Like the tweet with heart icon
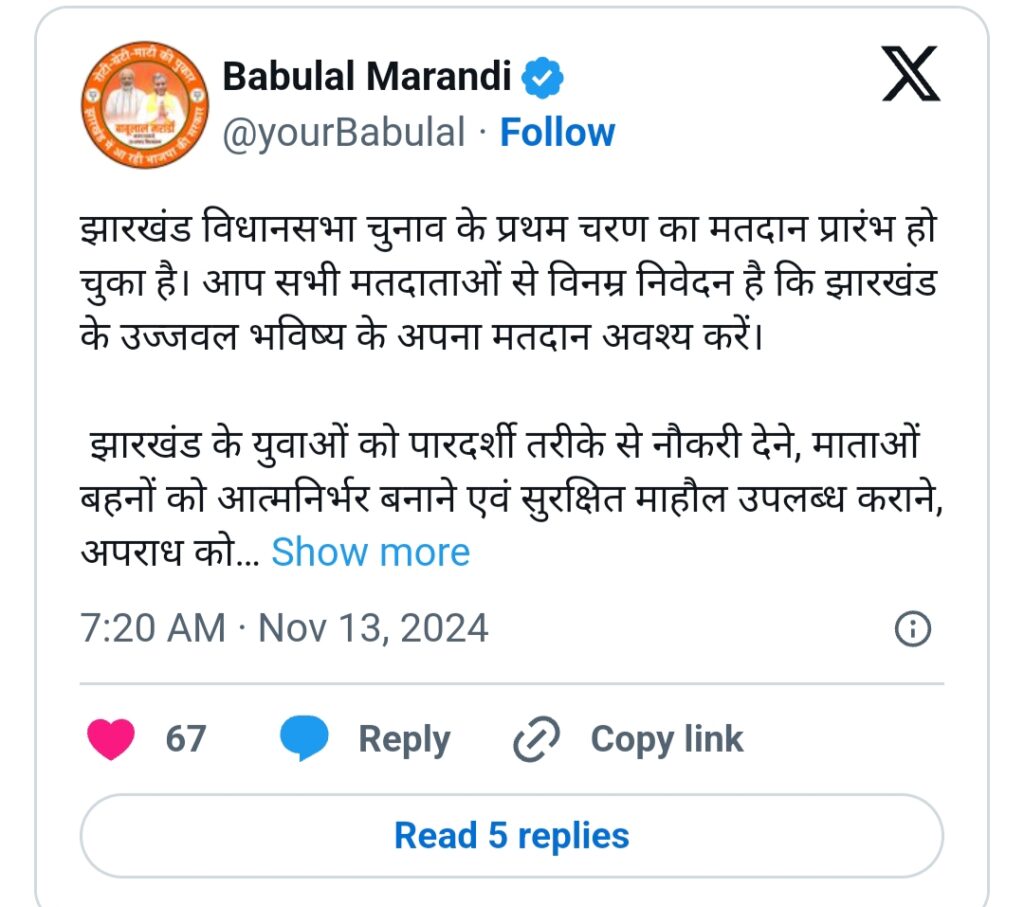1024x907 pixels. coord(111,739)
